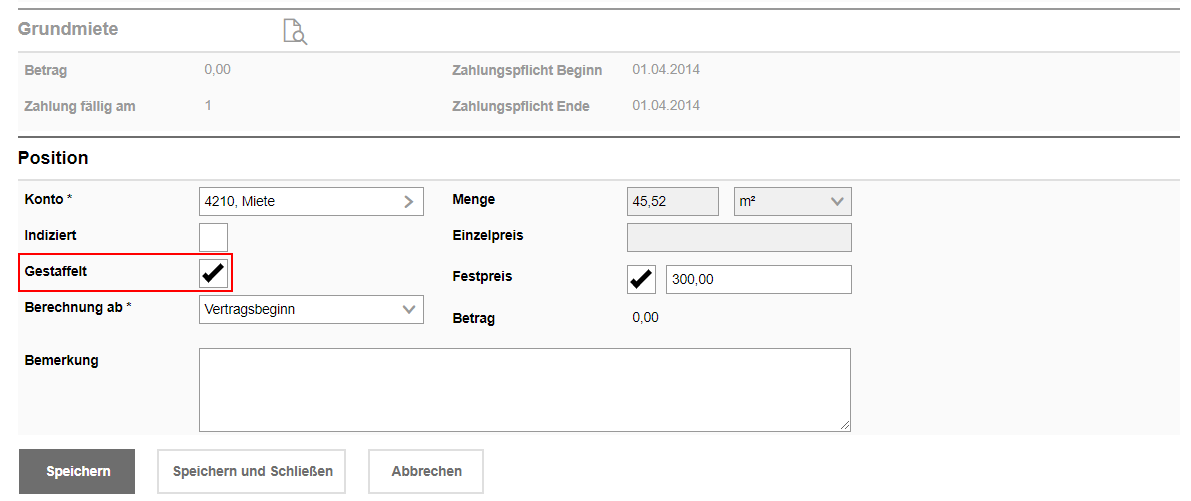Cancel with the Abbrechen button
Screen dimensions: 1191x501
tap(426, 471)
